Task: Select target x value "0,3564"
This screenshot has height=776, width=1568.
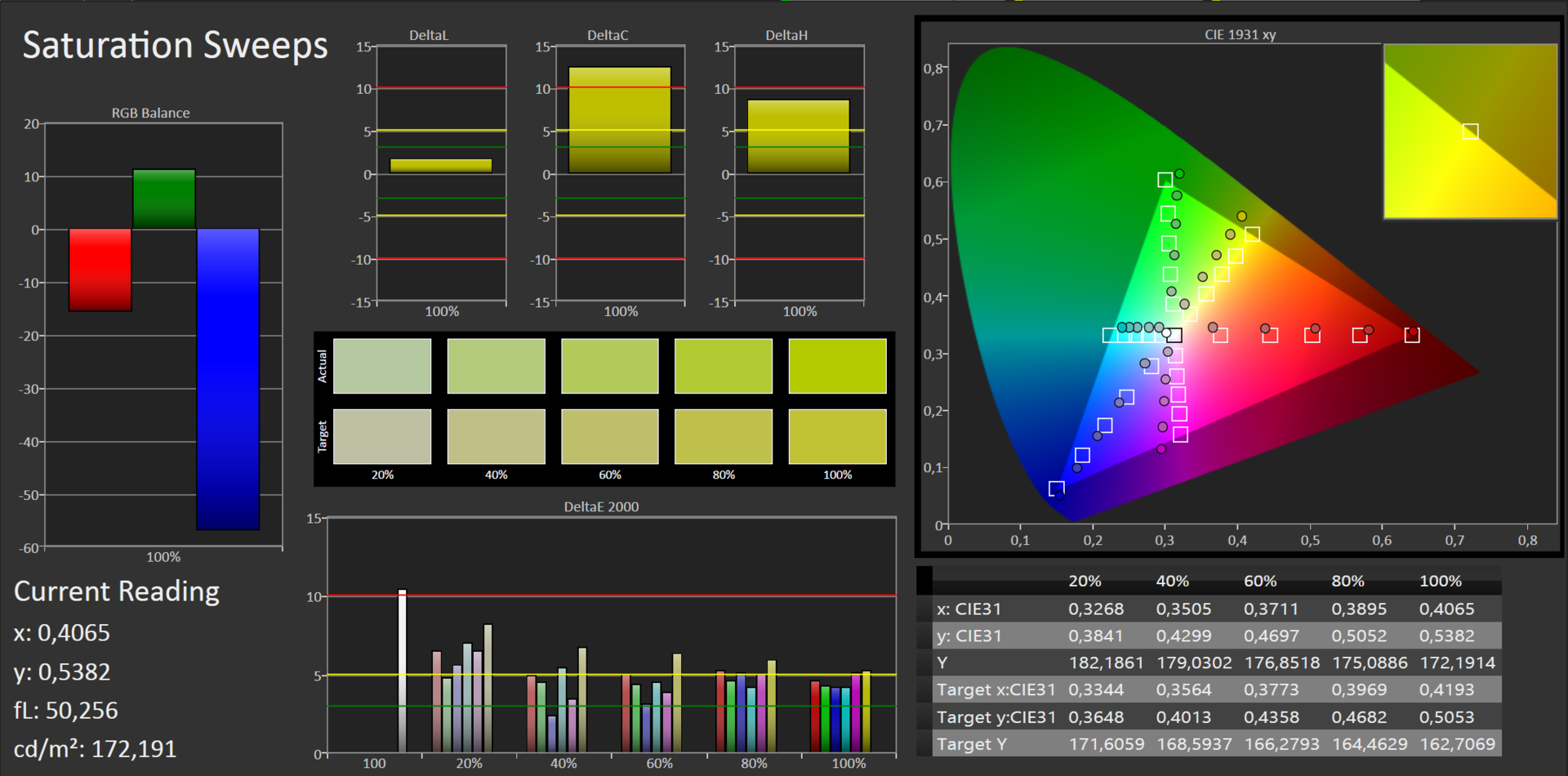Action: (x=1184, y=689)
